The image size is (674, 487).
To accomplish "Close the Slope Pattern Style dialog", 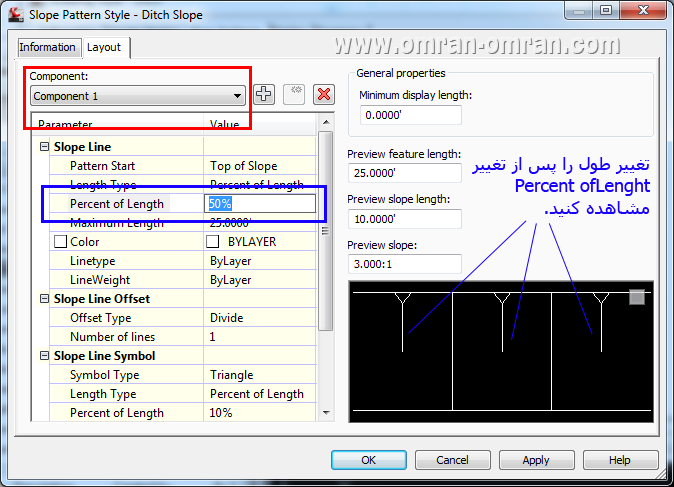I will coord(643,10).
